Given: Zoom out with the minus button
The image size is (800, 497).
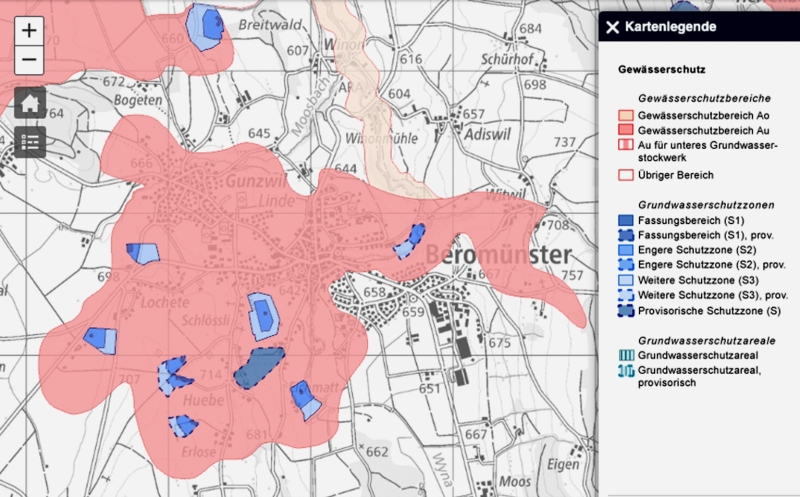Looking at the screenshot, I should (x=29, y=60).
